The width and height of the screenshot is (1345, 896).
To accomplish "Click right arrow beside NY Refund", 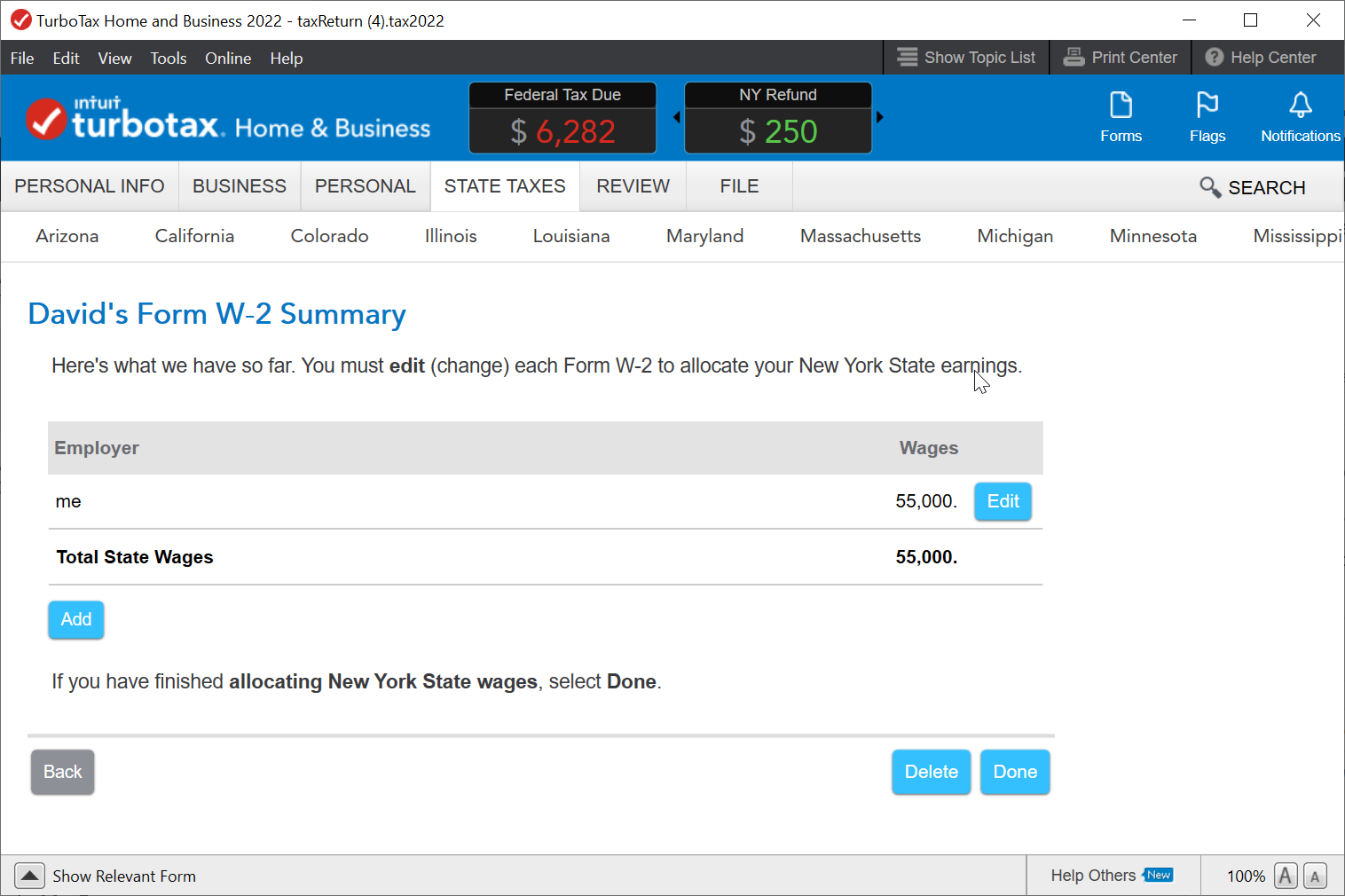I will tap(880, 117).
